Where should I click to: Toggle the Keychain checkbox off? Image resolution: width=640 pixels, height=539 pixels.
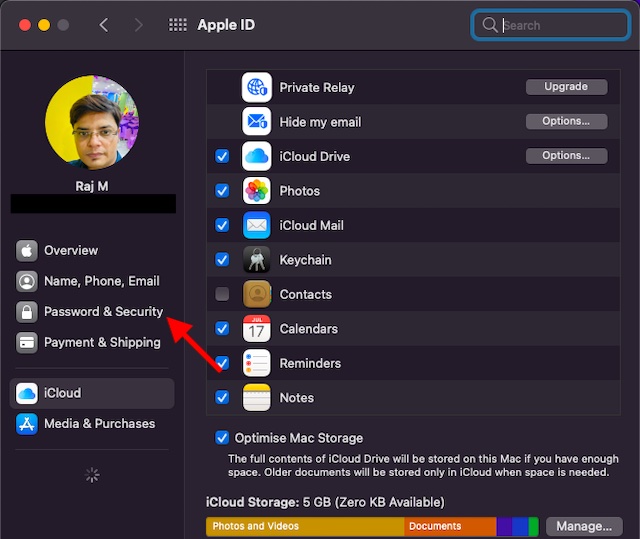pos(222,260)
